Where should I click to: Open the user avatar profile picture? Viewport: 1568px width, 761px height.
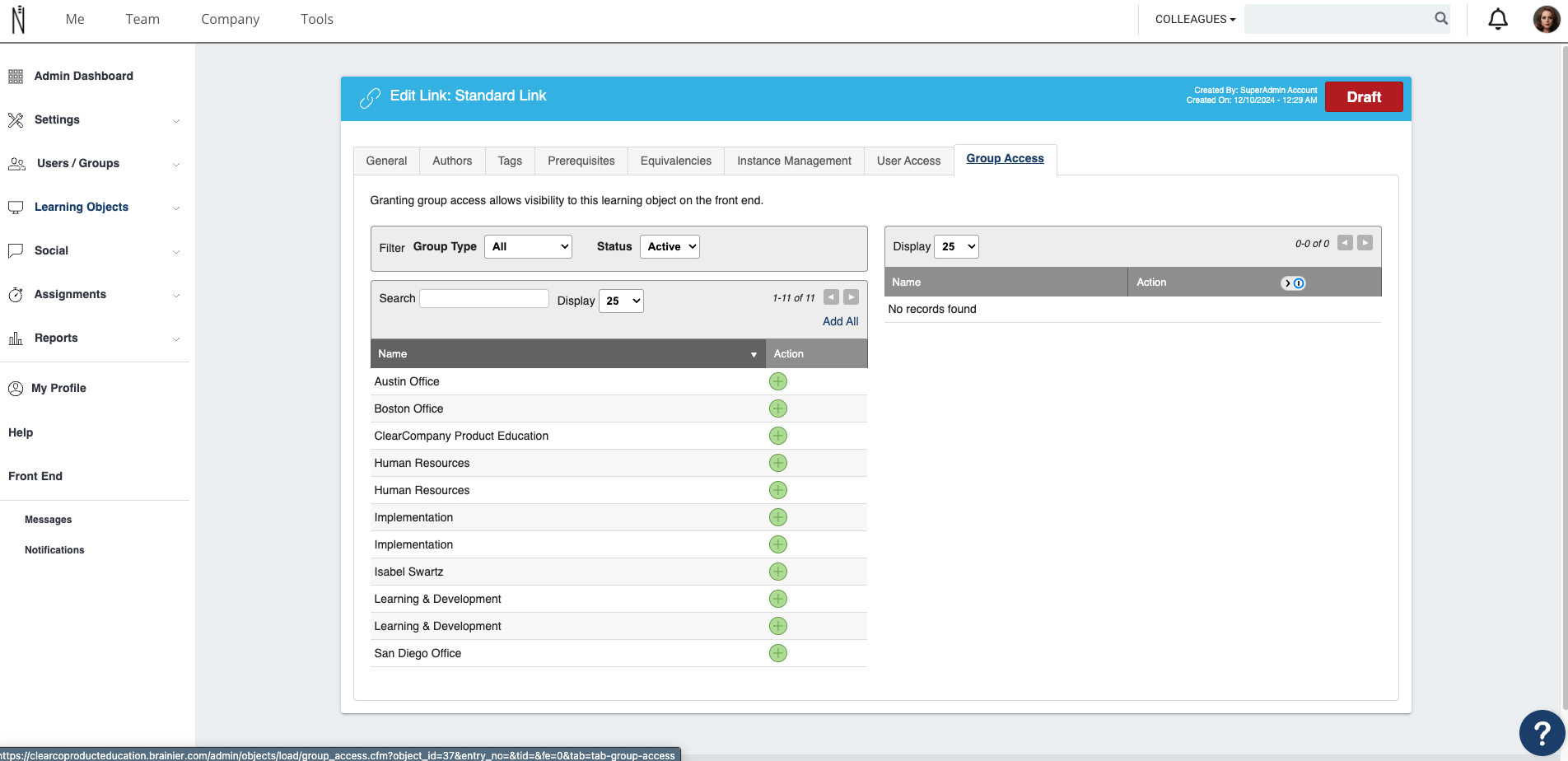1546,19
